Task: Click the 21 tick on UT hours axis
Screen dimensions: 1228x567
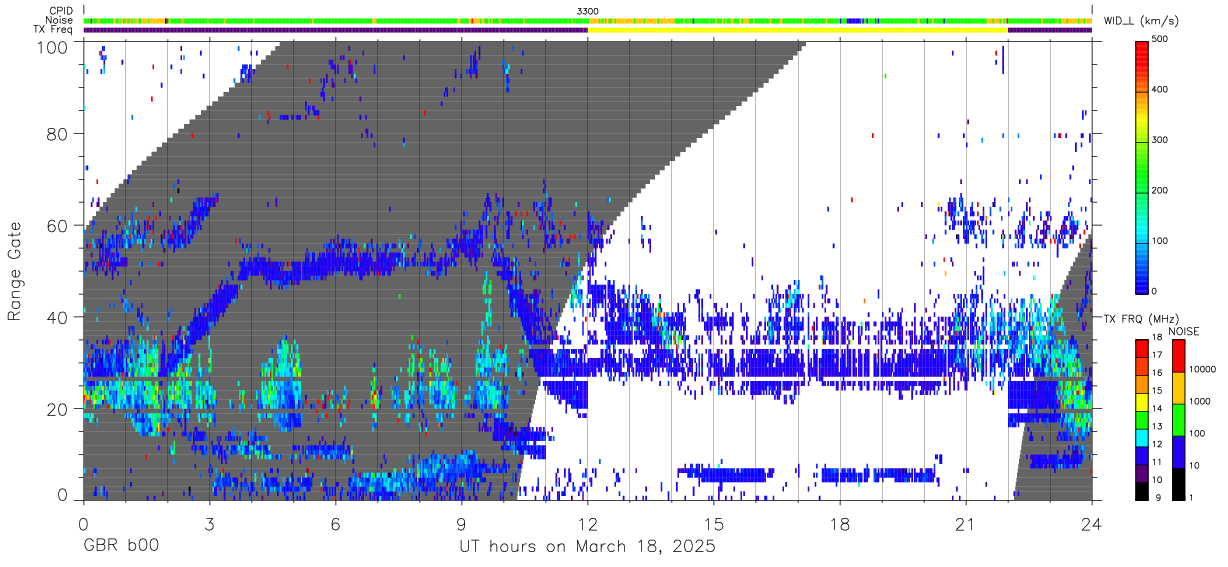Action: pyautogui.click(x=966, y=524)
